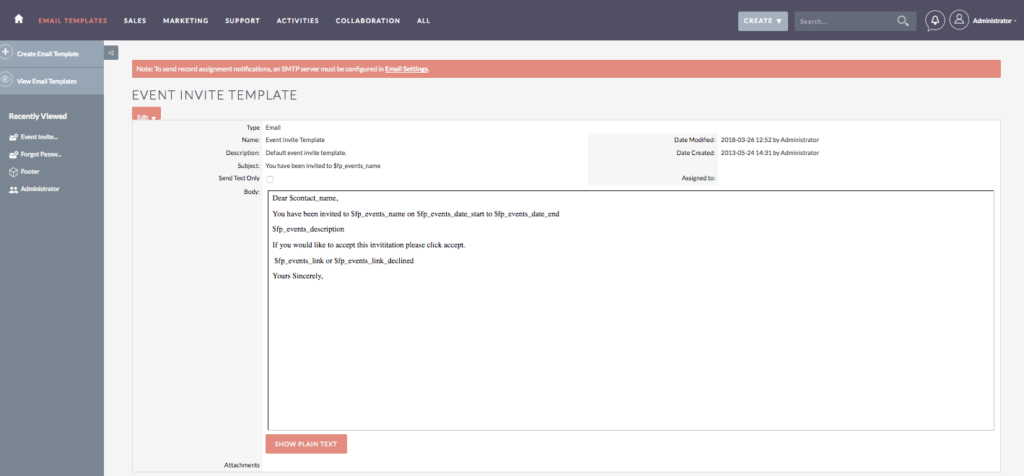Screen dimensions: 1024x476
Task: Click the Create Email Template plus icon
Action: pos(7,52)
